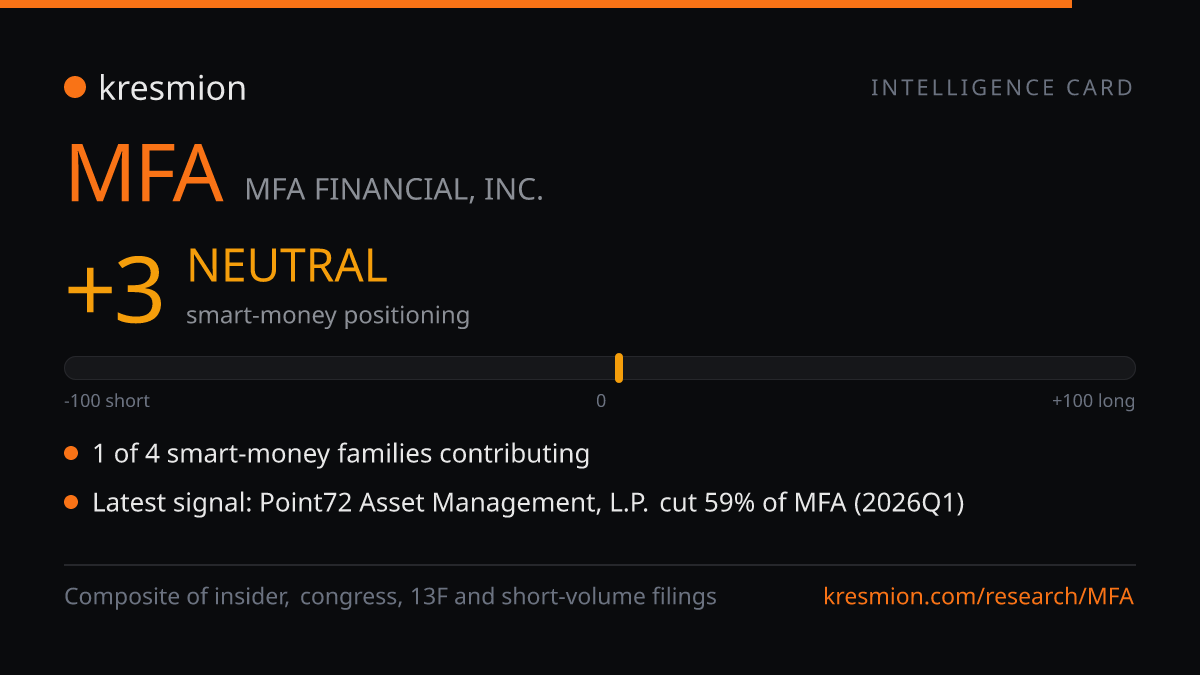Click the bullet dot beside Latest signal
This screenshot has width=1200, height=675.
pyautogui.click(x=71, y=503)
